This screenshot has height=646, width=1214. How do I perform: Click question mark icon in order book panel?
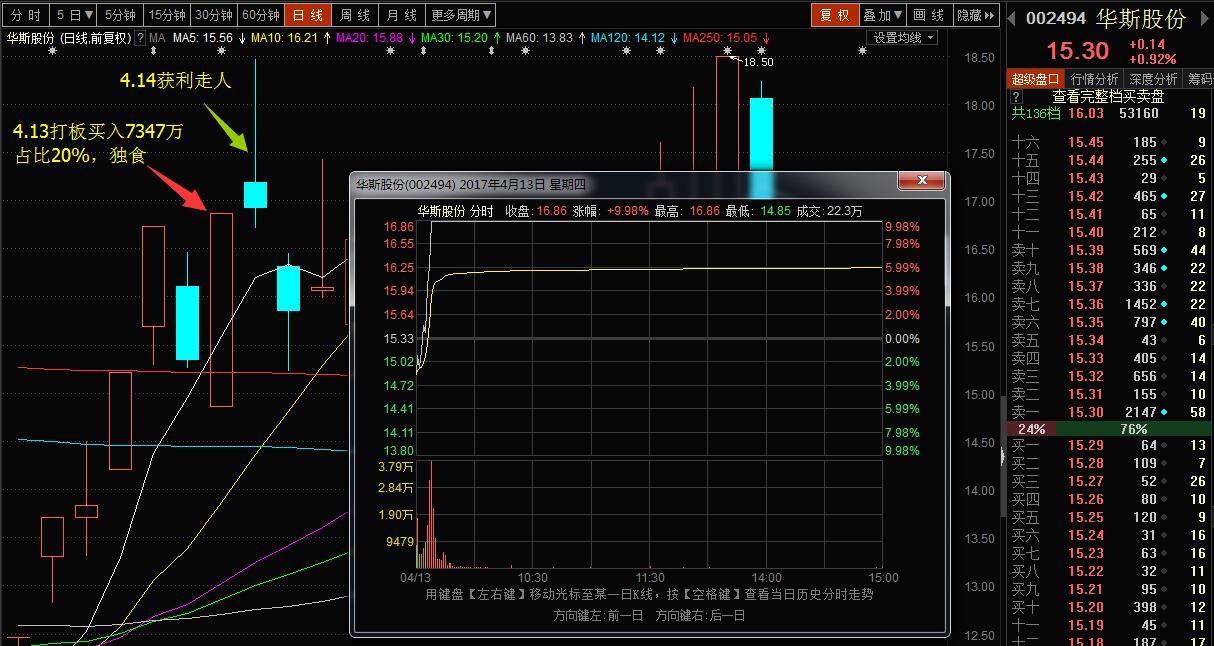(x=1016, y=97)
